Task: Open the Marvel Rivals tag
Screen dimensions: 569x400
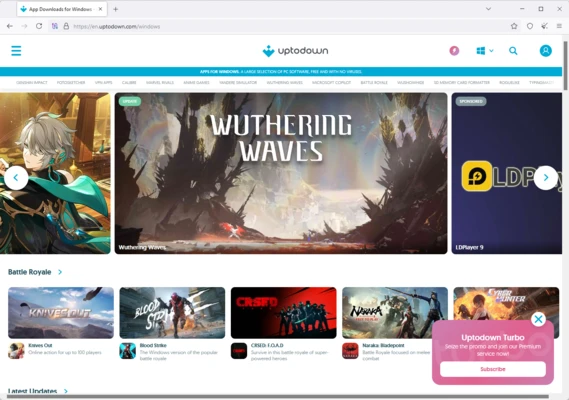Action: click(160, 82)
